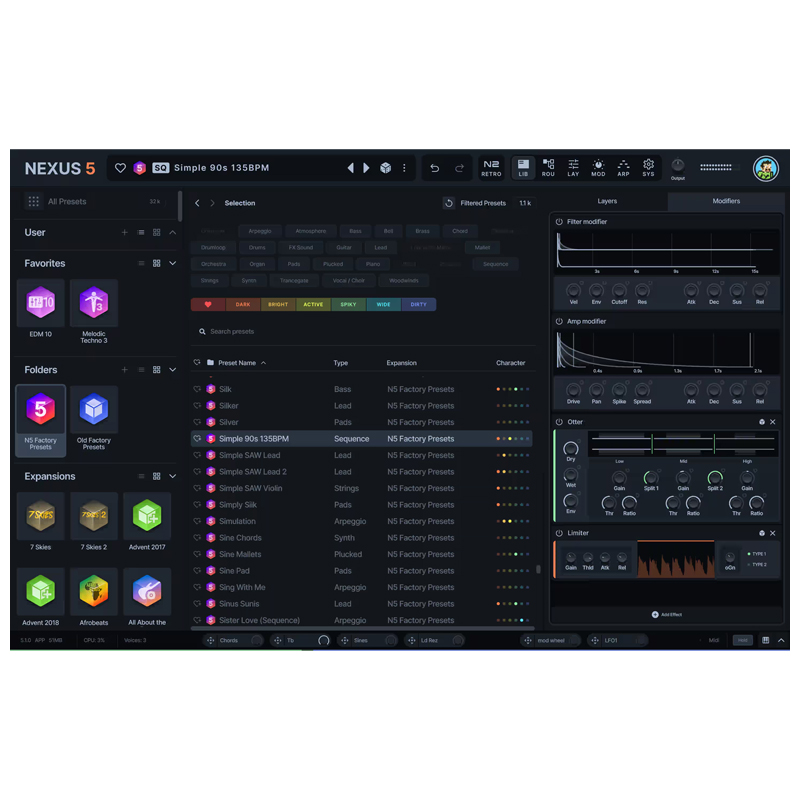
Task: Click the Output volume knob
Action: point(678,165)
